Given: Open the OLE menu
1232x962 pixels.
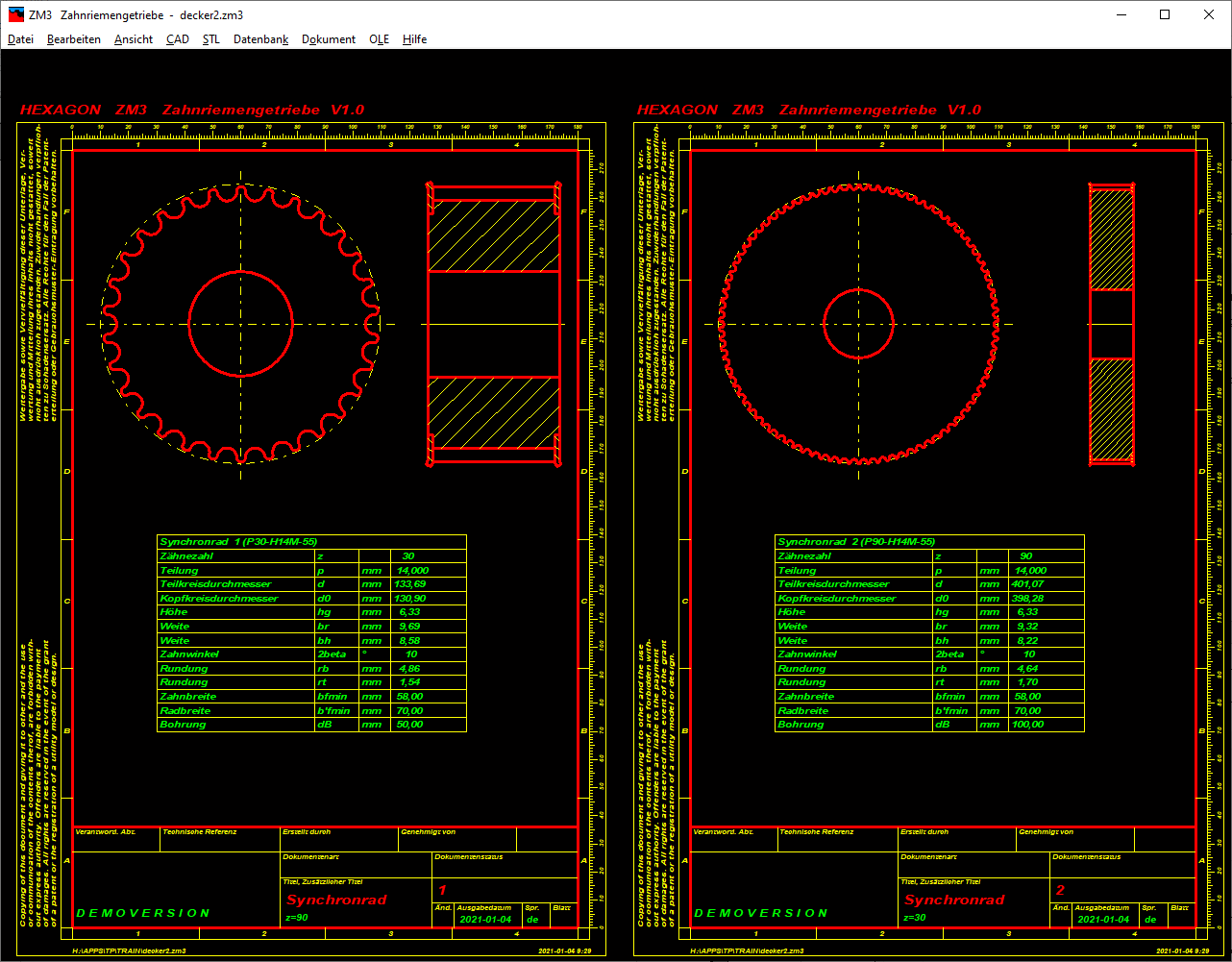Looking at the screenshot, I should pos(380,39).
